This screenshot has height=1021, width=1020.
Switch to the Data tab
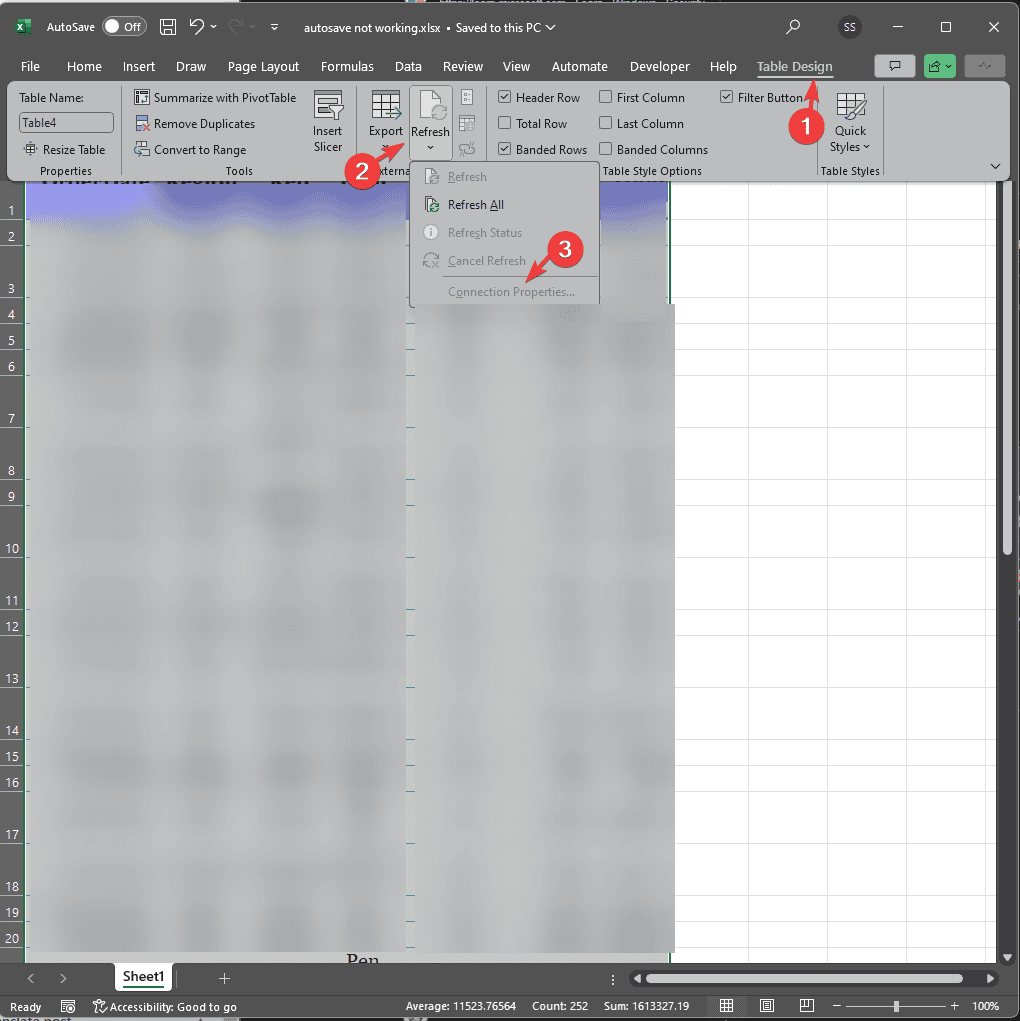[x=408, y=66]
